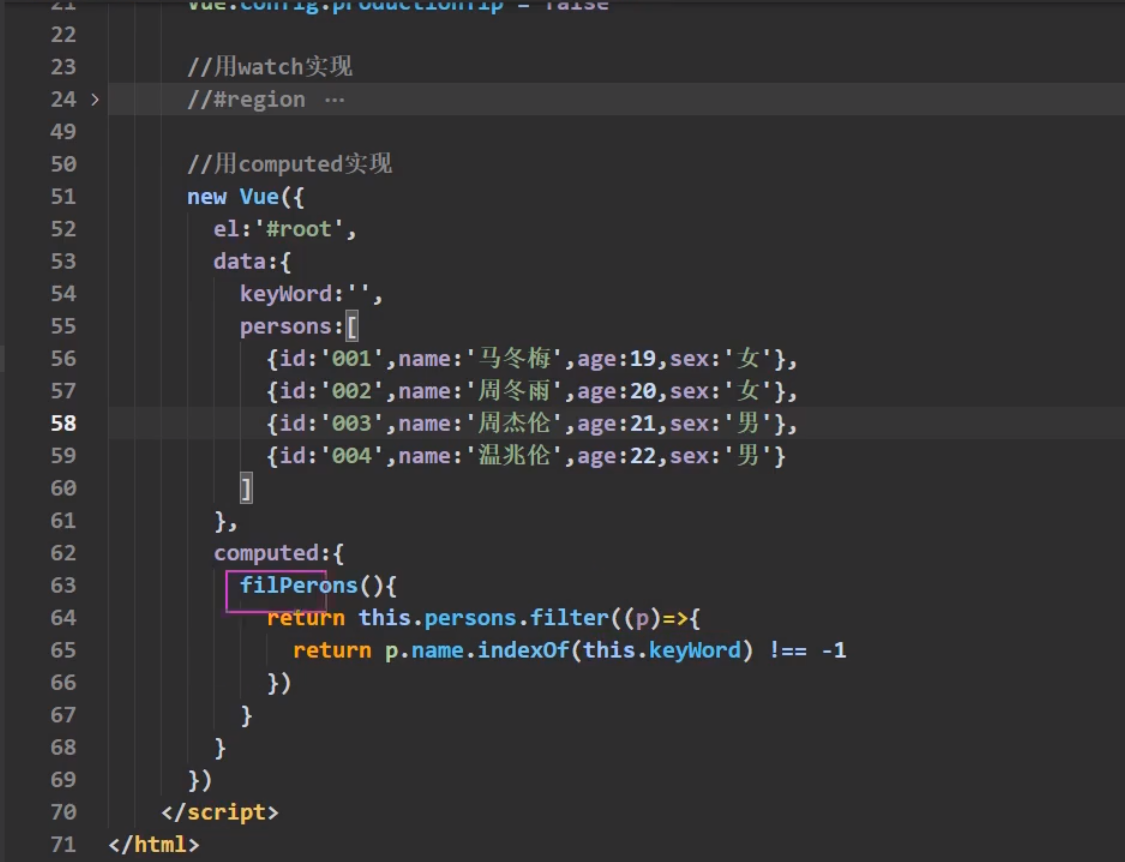Click the '})' on line 66
The height and width of the screenshot is (862, 1125).
click(x=279, y=683)
